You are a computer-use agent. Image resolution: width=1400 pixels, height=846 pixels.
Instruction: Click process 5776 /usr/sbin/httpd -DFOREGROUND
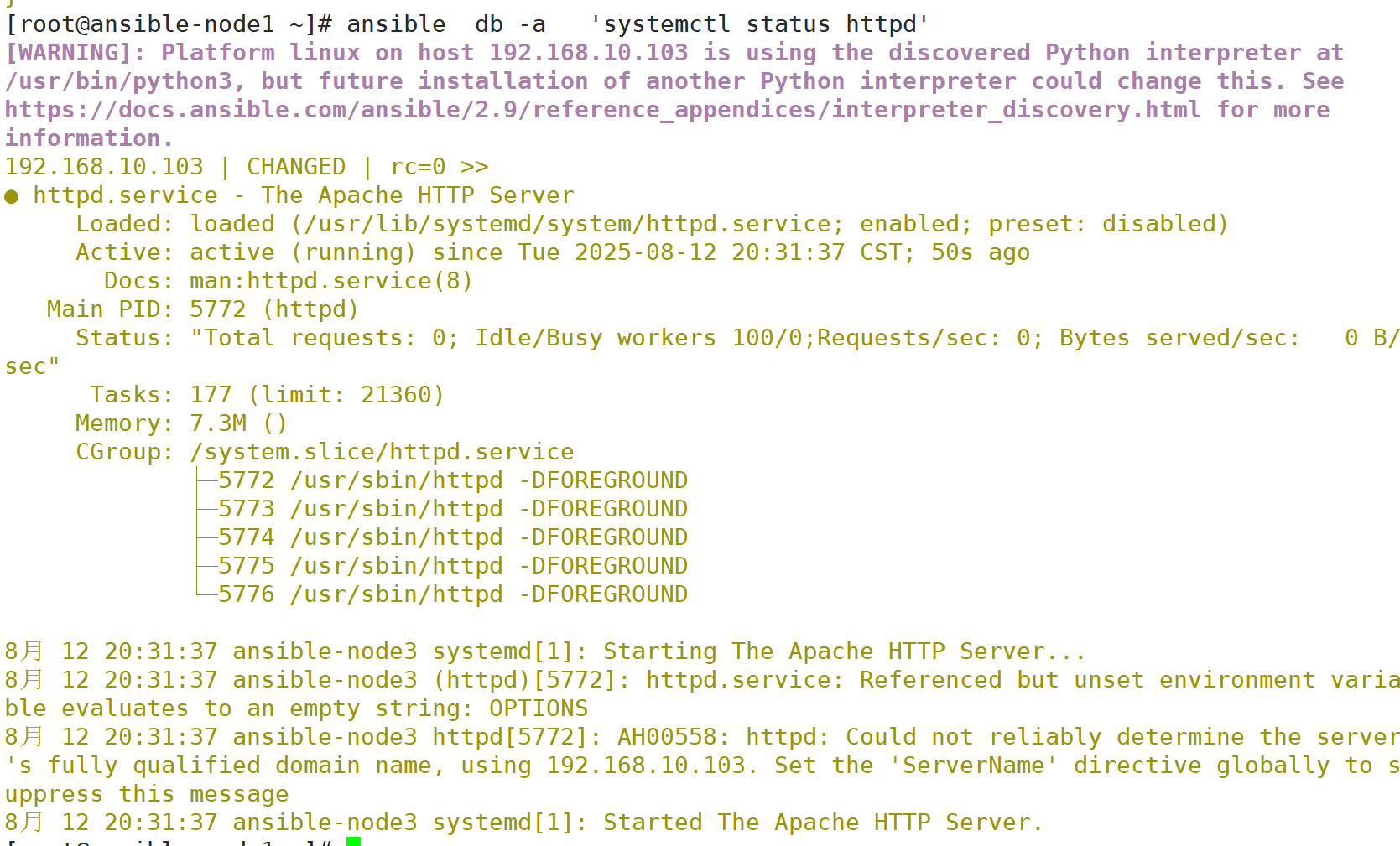coord(453,594)
